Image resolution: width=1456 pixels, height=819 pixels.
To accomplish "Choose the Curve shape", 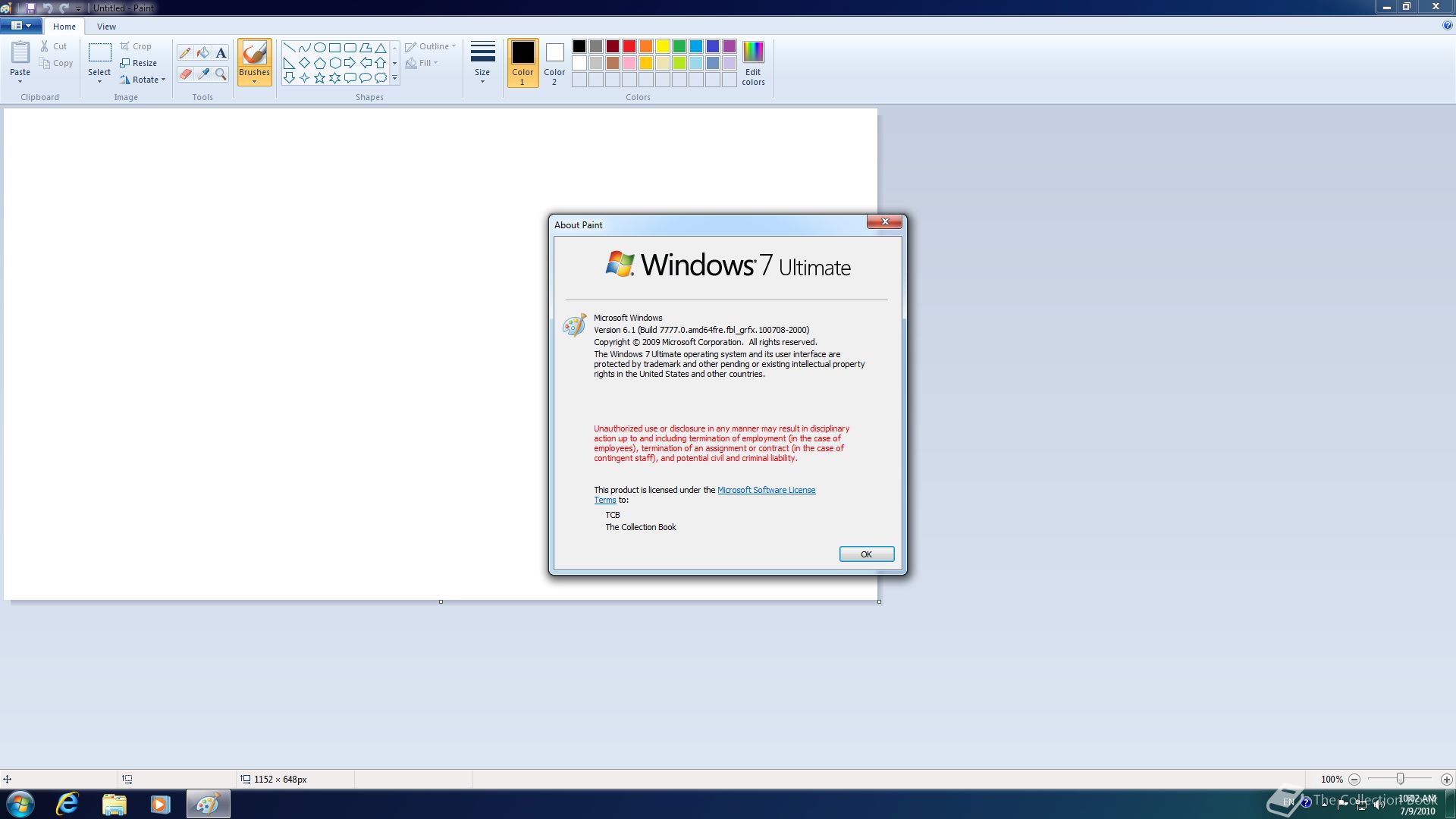I will coord(304,47).
